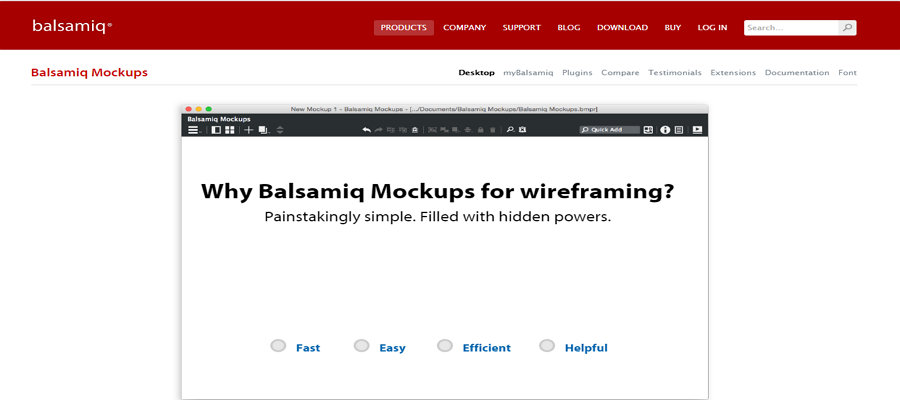Click the undo arrow icon
This screenshot has width=900, height=400.
pos(366,130)
